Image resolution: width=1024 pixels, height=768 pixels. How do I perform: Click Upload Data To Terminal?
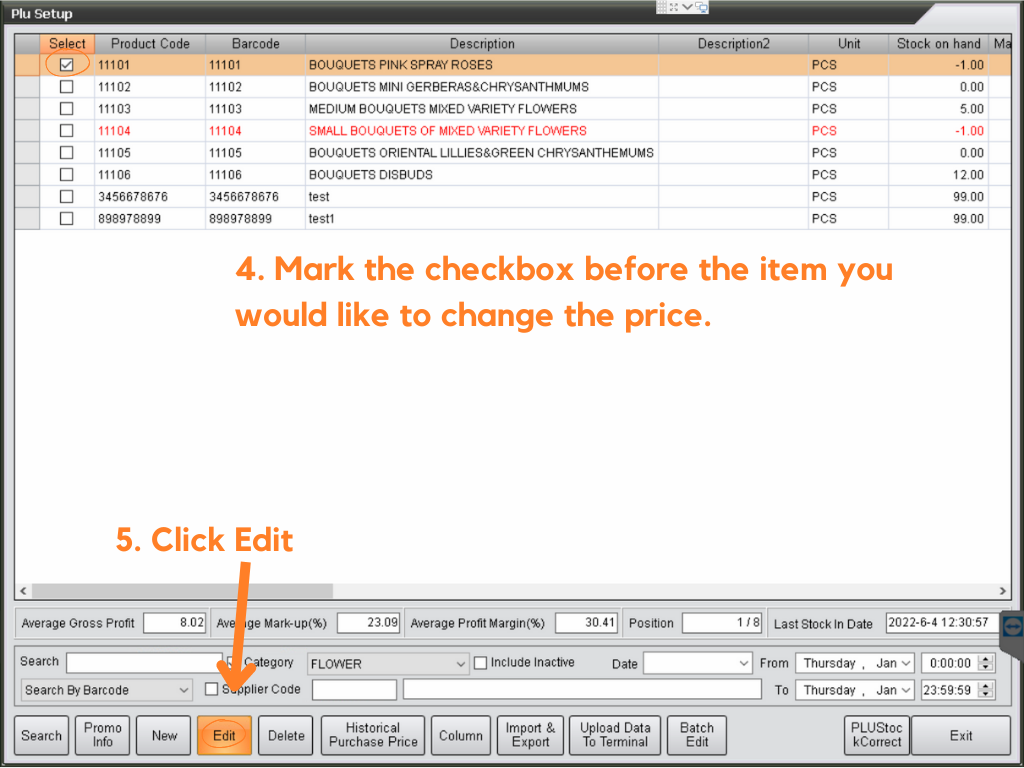[x=615, y=735]
